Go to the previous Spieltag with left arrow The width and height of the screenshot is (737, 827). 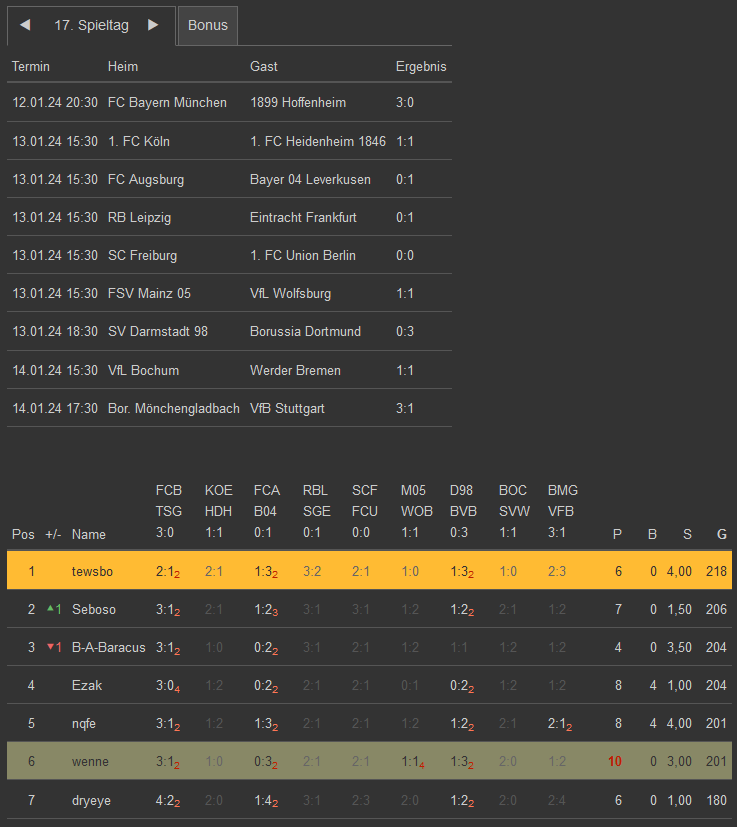25,25
